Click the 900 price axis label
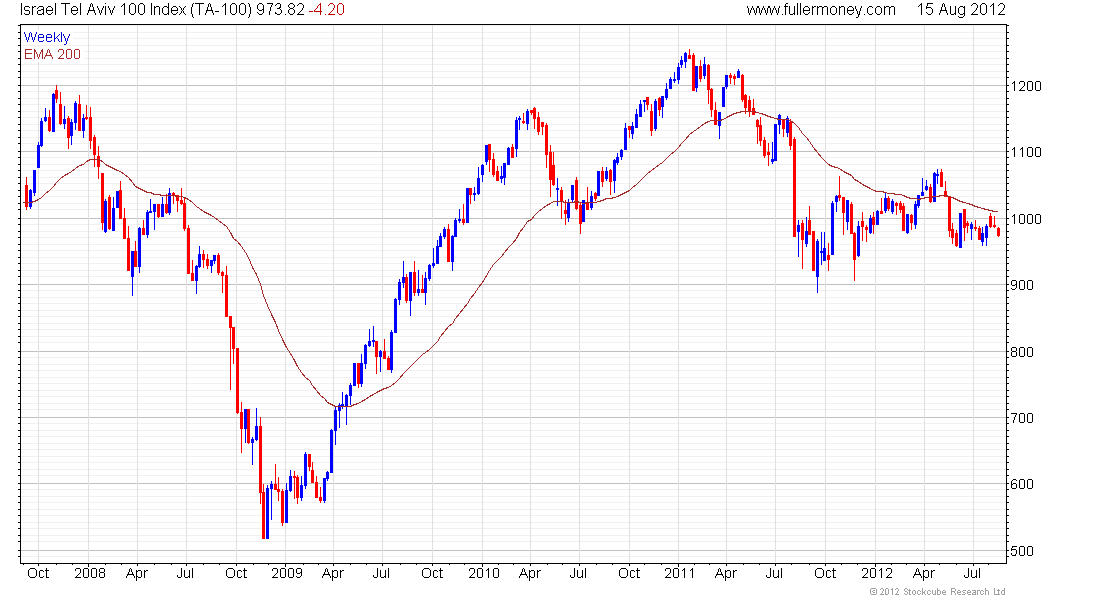 point(1022,285)
